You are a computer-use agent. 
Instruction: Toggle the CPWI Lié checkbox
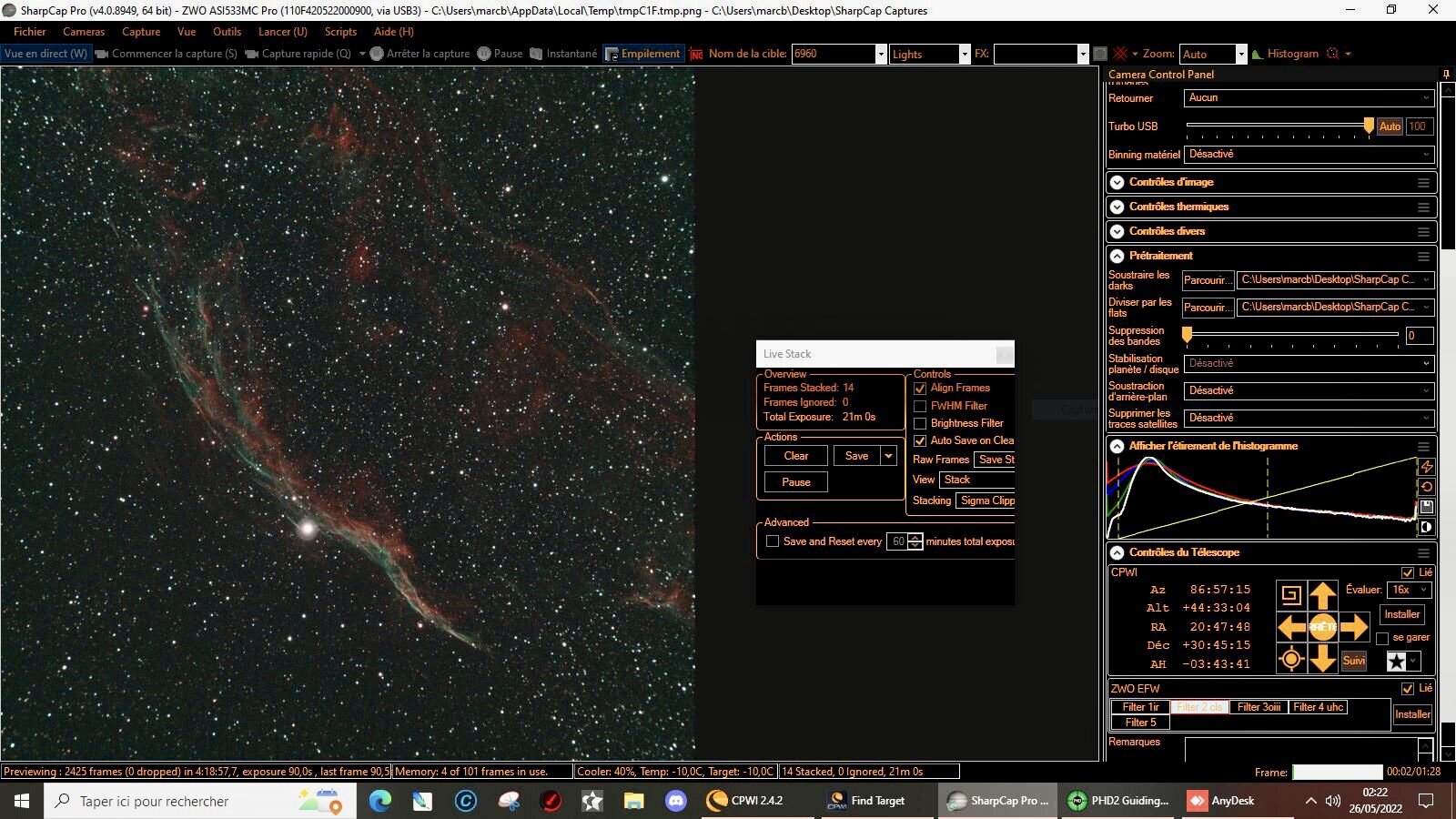click(x=1408, y=572)
